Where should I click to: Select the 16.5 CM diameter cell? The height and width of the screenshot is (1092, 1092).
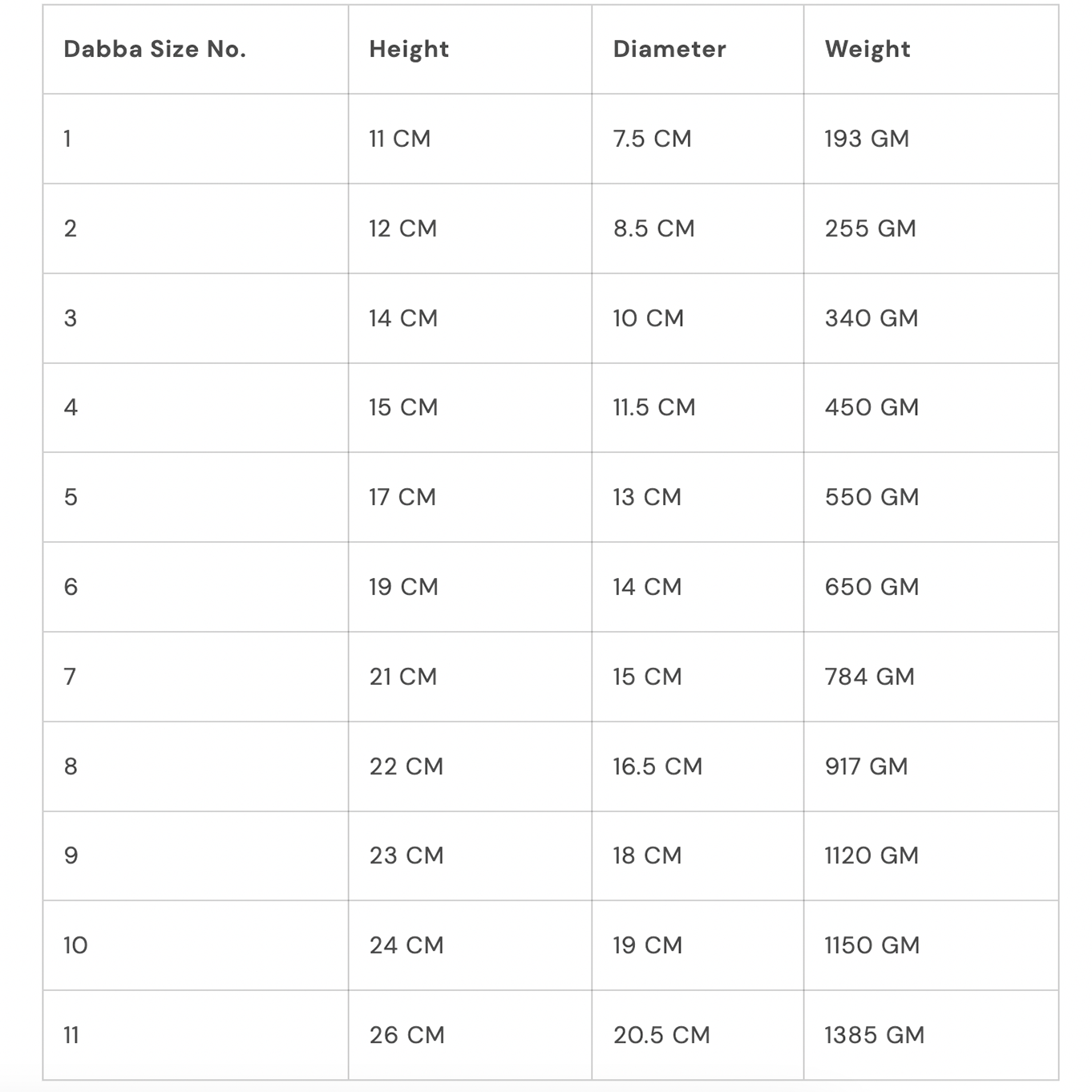pyautogui.click(x=657, y=766)
